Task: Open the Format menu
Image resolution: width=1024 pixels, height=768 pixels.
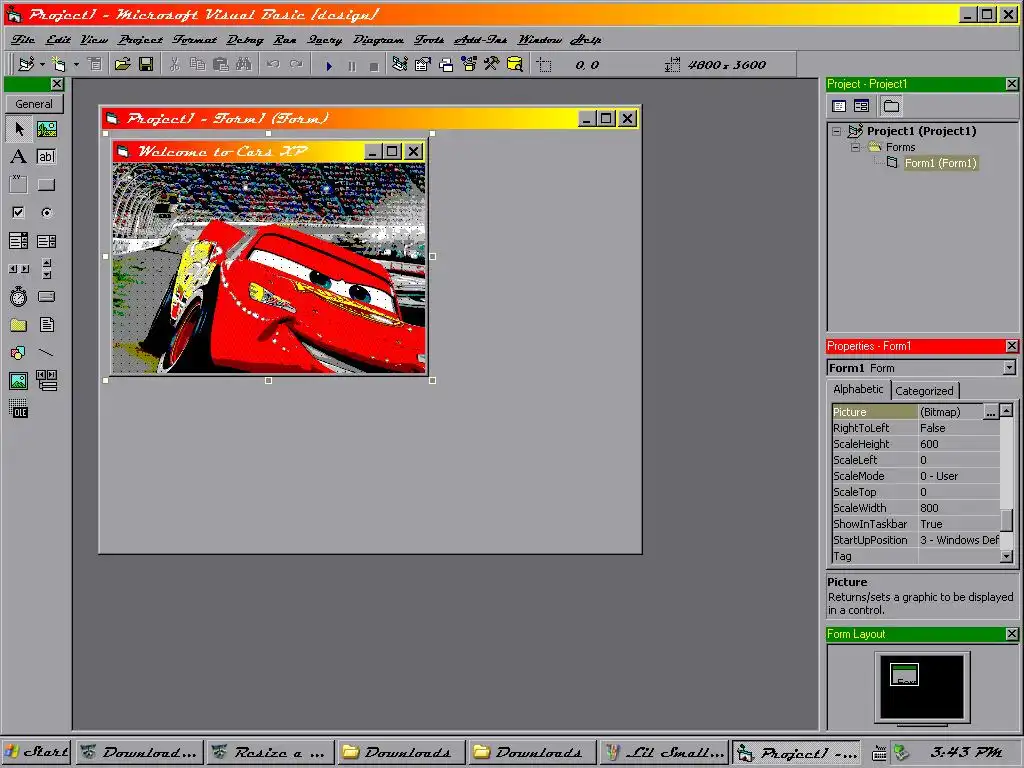Action: coord(195,40)
